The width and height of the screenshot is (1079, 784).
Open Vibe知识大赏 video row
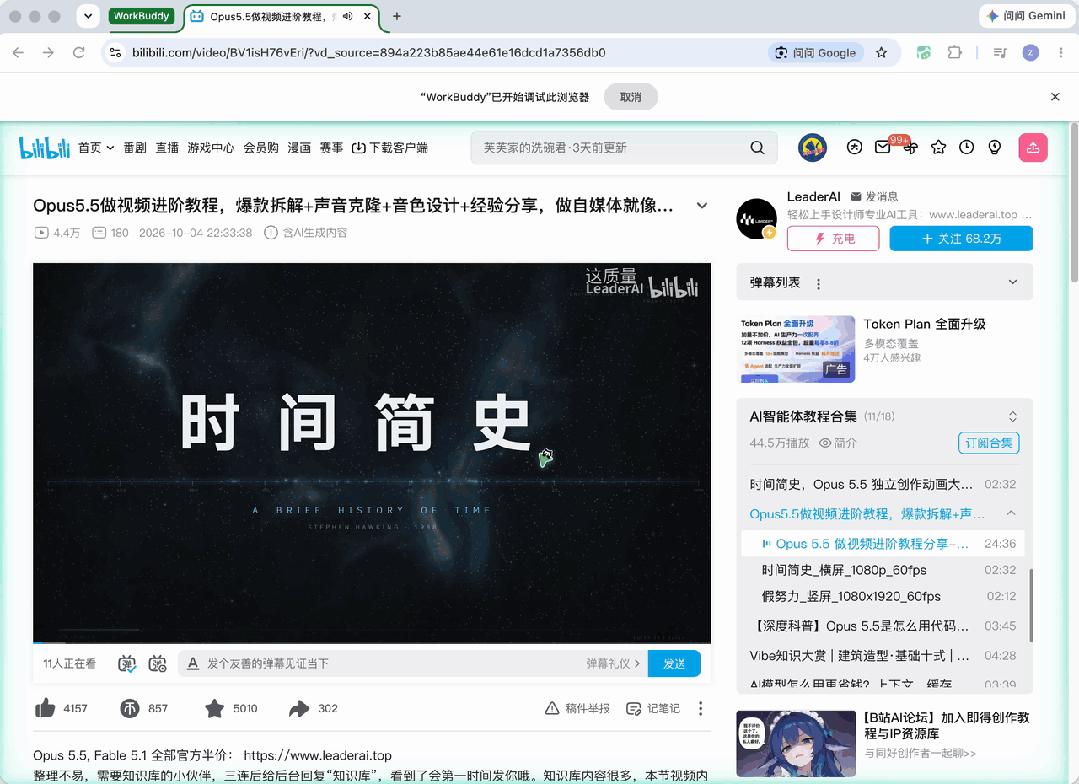pos(884,655)
